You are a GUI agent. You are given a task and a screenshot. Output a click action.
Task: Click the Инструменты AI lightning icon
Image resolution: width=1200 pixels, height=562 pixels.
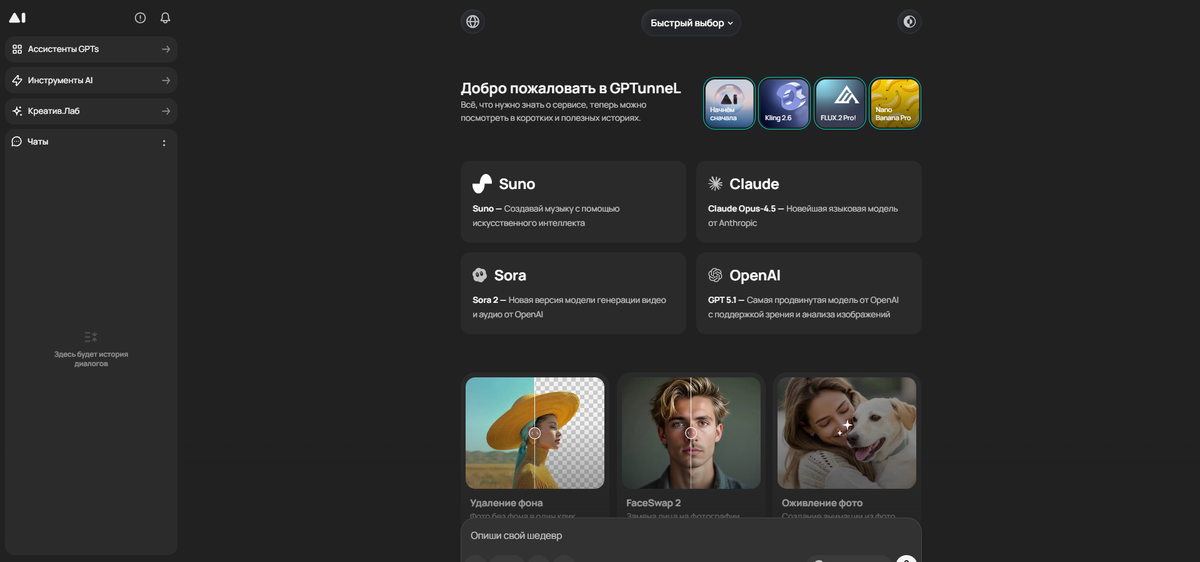click(x=17, y=80)
